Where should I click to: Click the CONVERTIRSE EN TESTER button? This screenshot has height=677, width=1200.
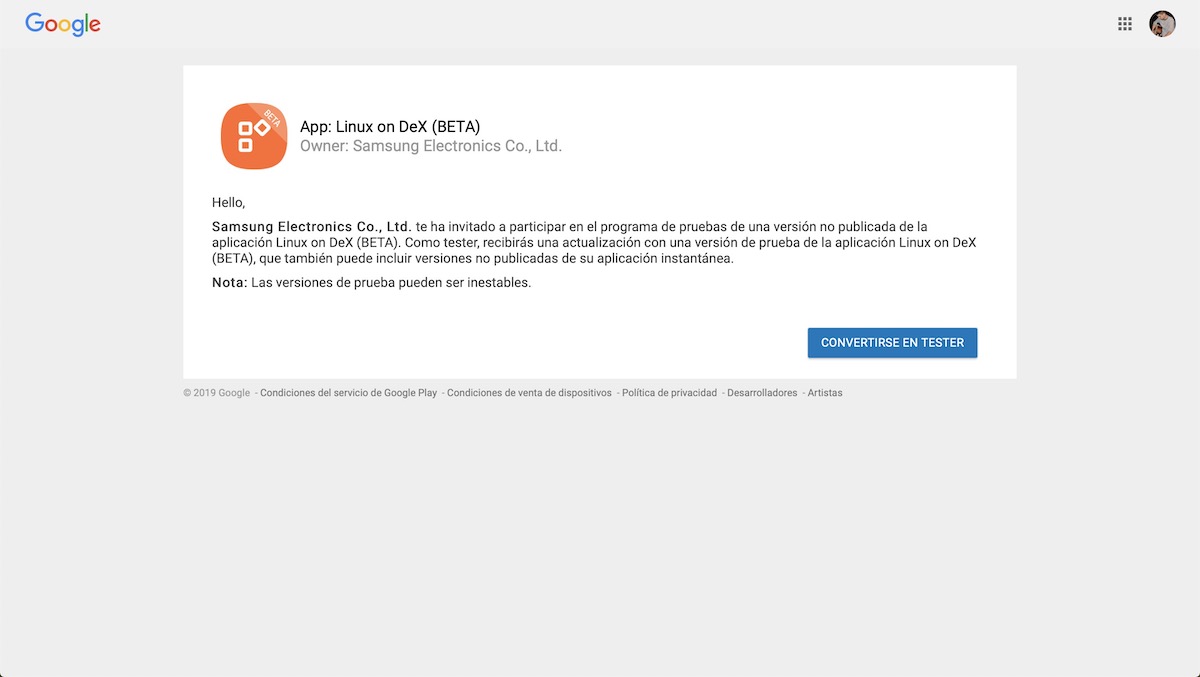tap(892, 342)
